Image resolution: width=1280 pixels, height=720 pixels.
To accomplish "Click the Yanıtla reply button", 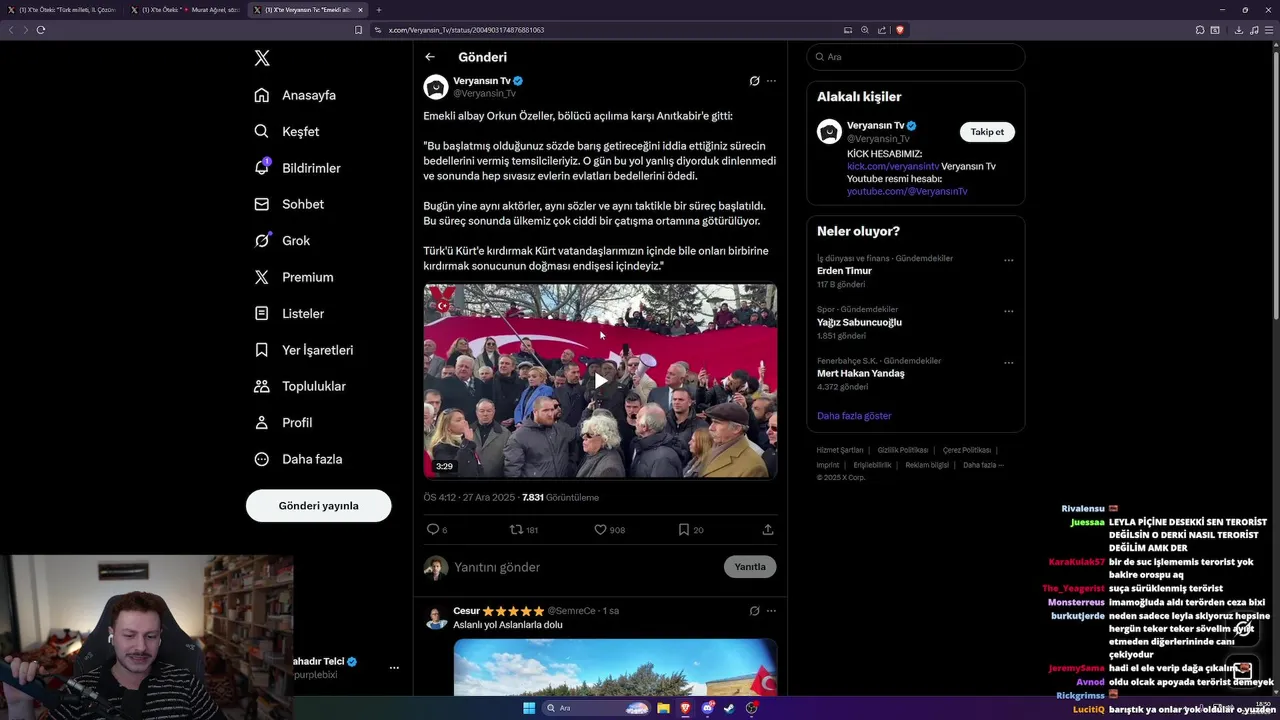I will pyautogui.click(x=750, y=567).
